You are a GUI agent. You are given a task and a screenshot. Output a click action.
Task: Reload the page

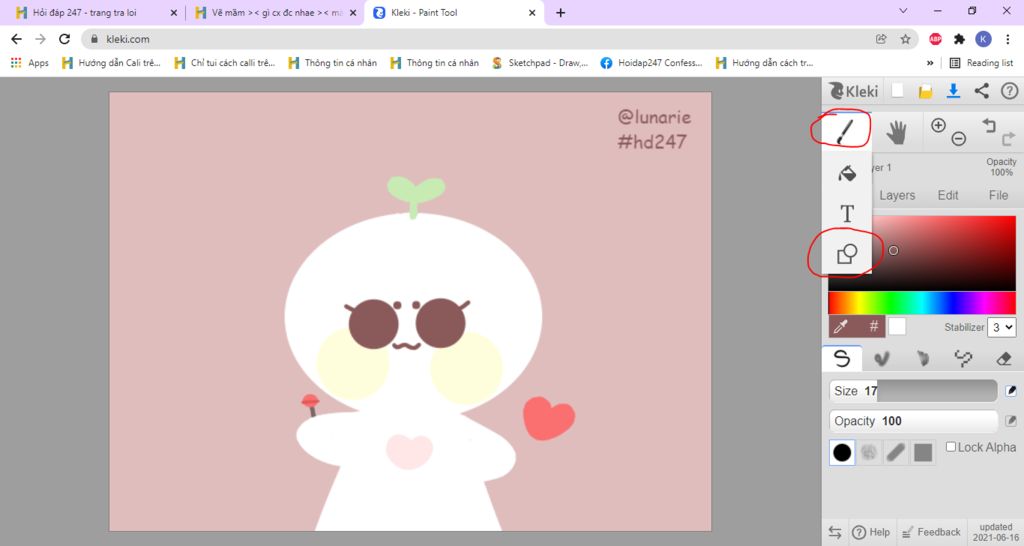[x=64, y=39]
